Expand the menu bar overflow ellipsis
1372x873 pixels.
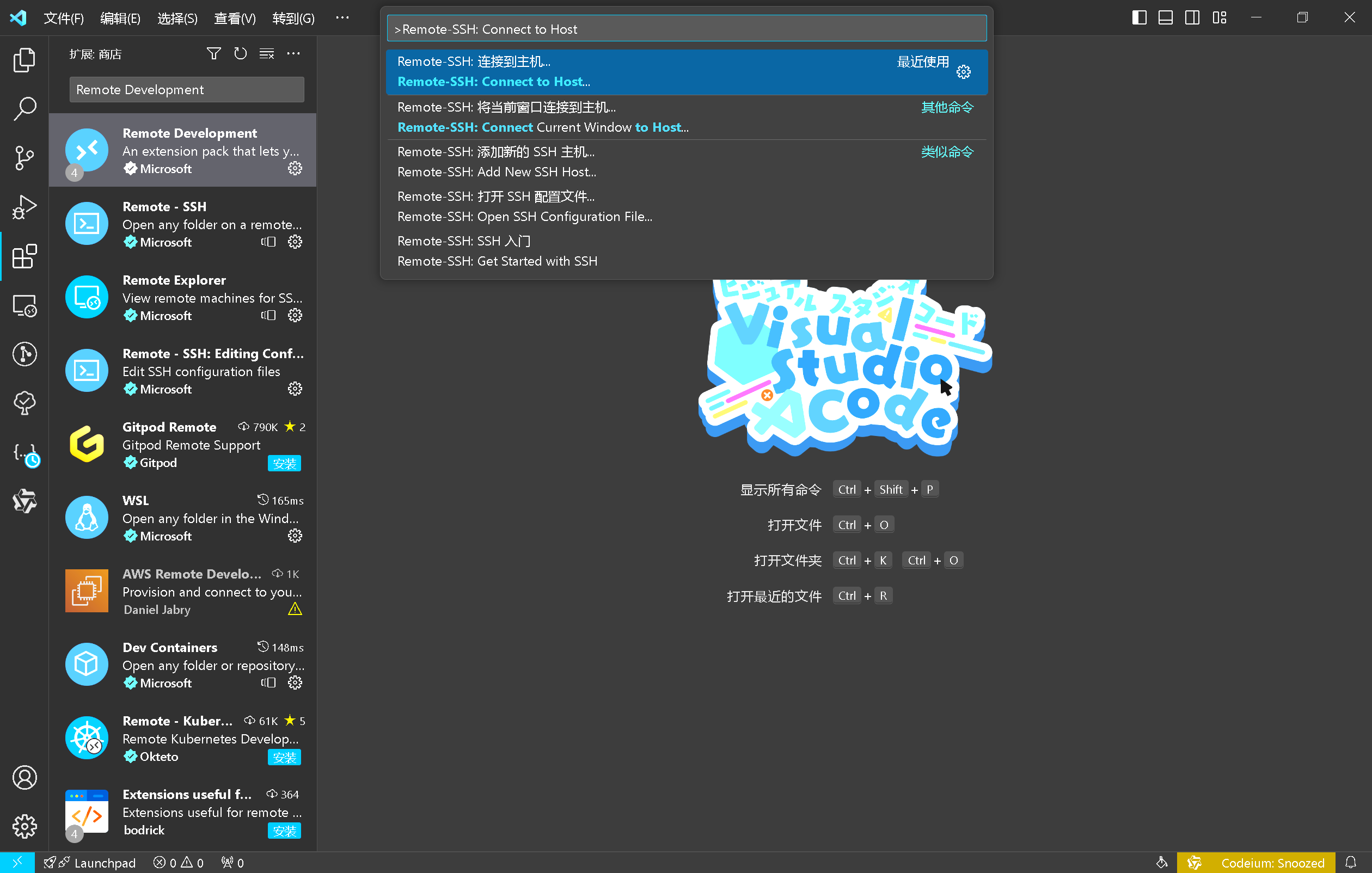(x=342, y=17)
